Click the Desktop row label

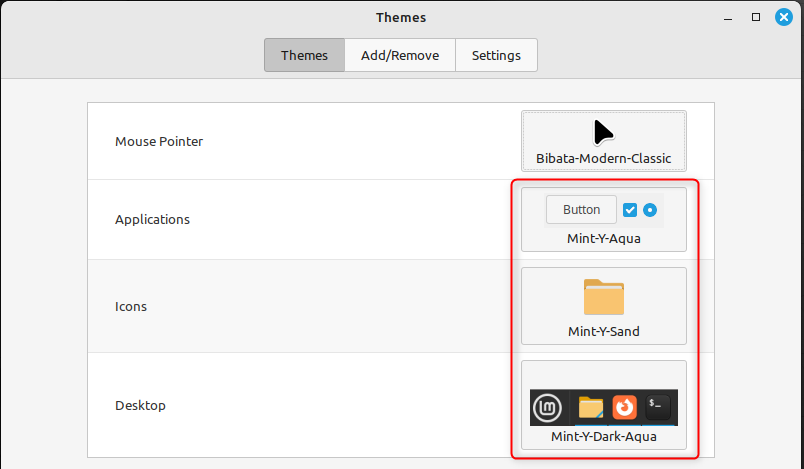[x=140, y=405]
